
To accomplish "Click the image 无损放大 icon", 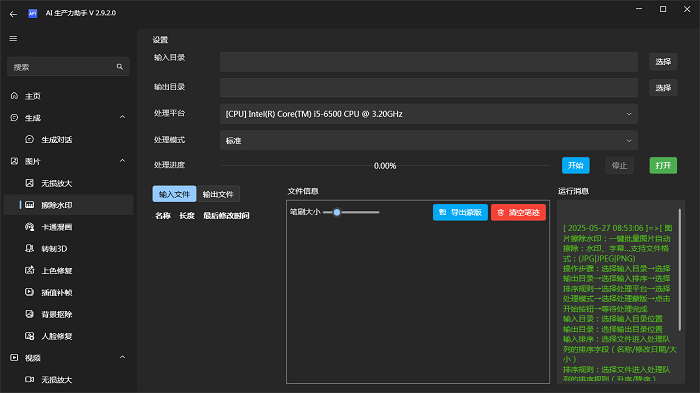I will [29, 183].
